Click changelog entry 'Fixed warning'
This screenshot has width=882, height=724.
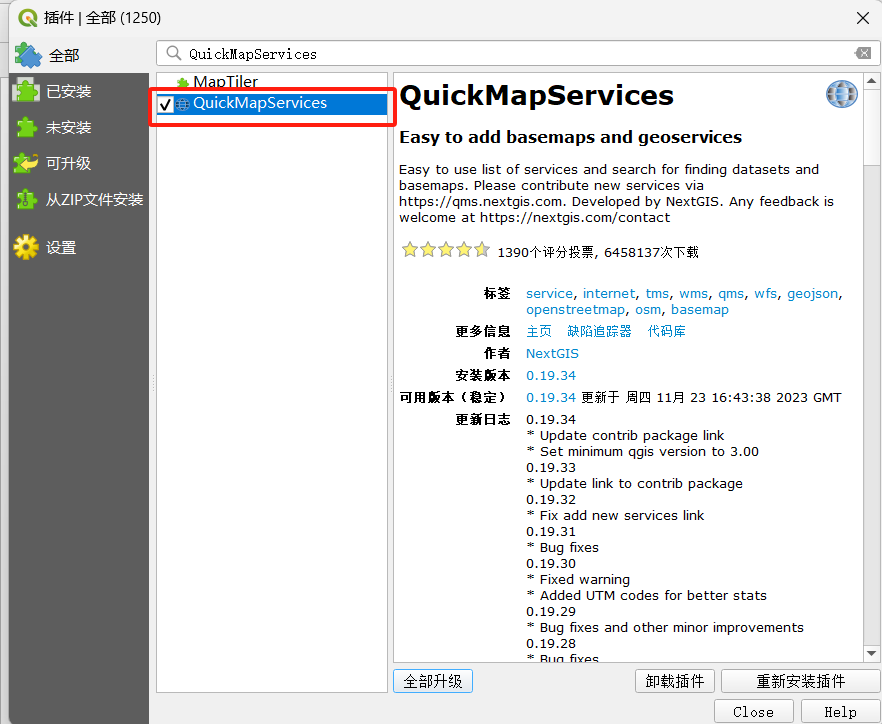tap(585, 579)
